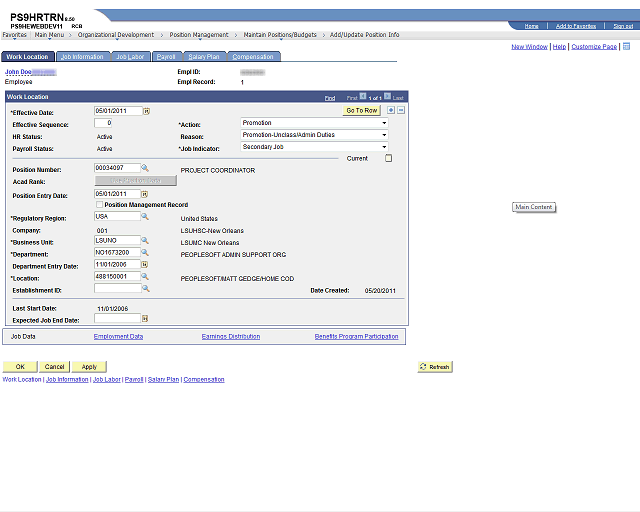The width and height of the screenshot is (640, 512).
Task: Open the Customize Page link
Action: [594, 47]
